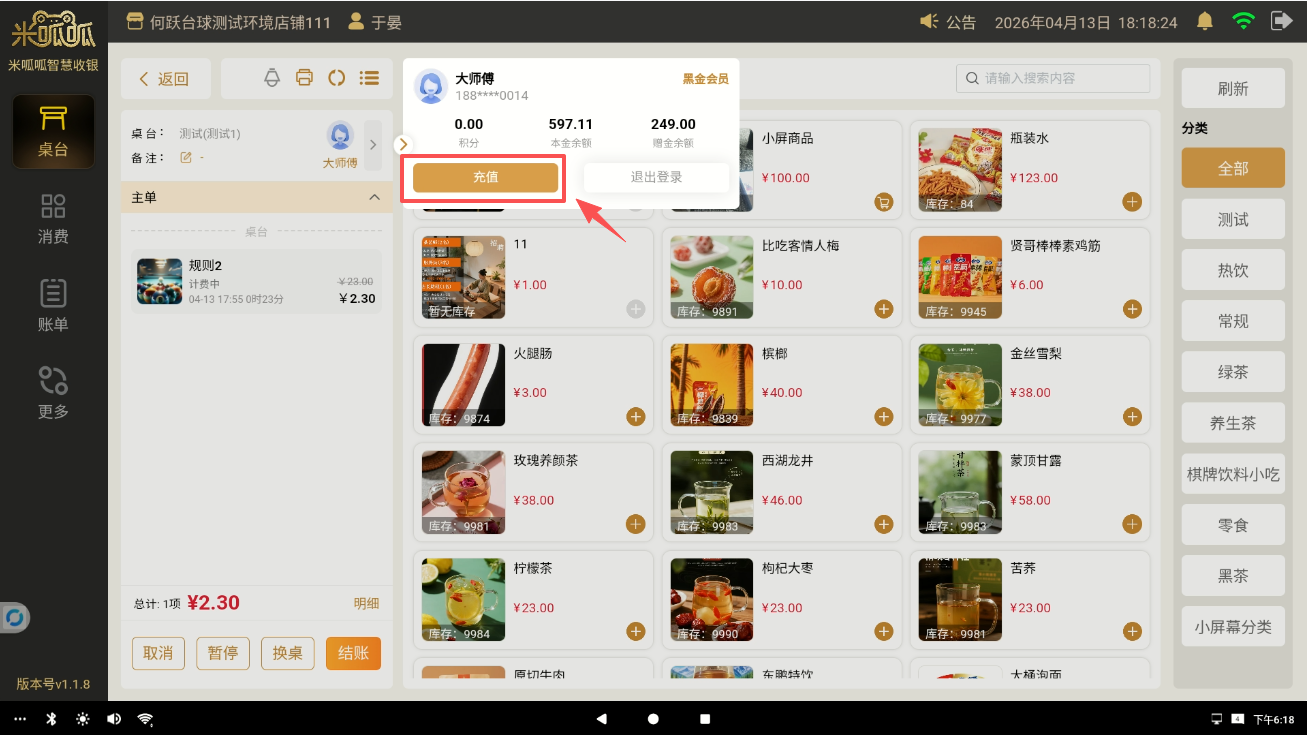Open the list view icon in toolbar
1307x735 pixels.
tap(369, 78)
